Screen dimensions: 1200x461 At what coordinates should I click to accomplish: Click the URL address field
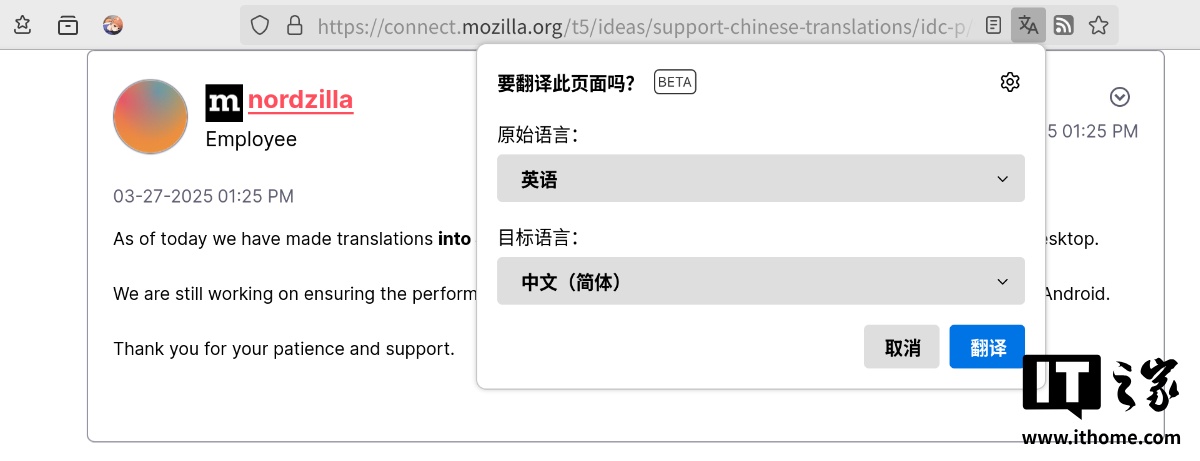pos(640,25)
